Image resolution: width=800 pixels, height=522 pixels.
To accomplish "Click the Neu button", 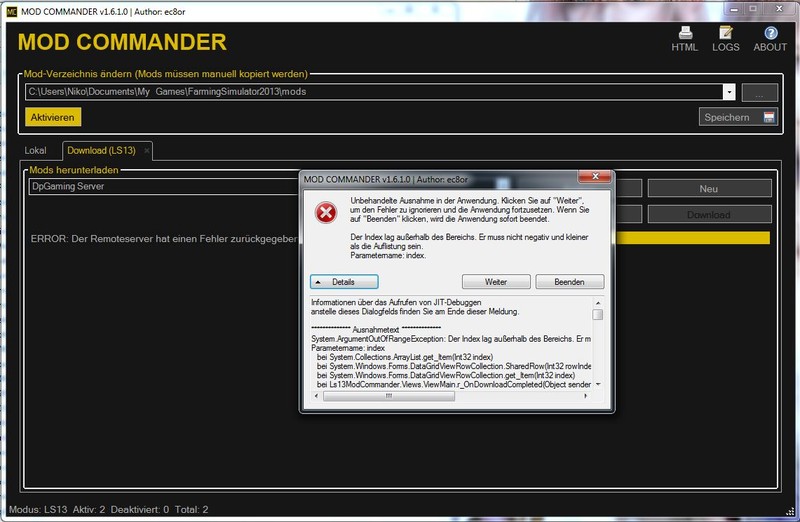I will pyautogui.click(x=709, y=188).
